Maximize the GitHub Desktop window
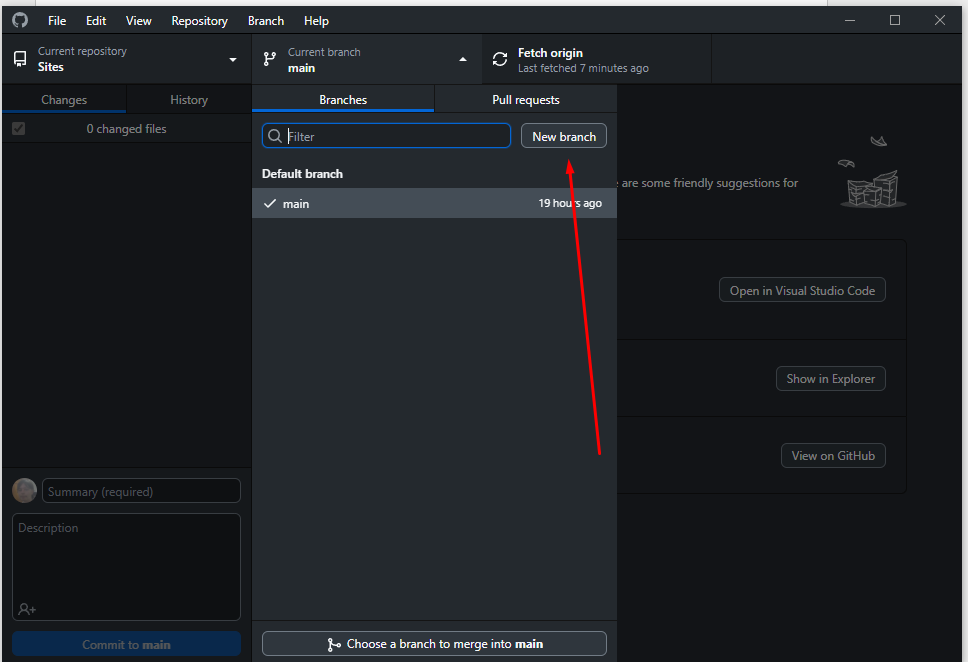Viewport: 968px width, 662px height. click(x=895, y=20)
